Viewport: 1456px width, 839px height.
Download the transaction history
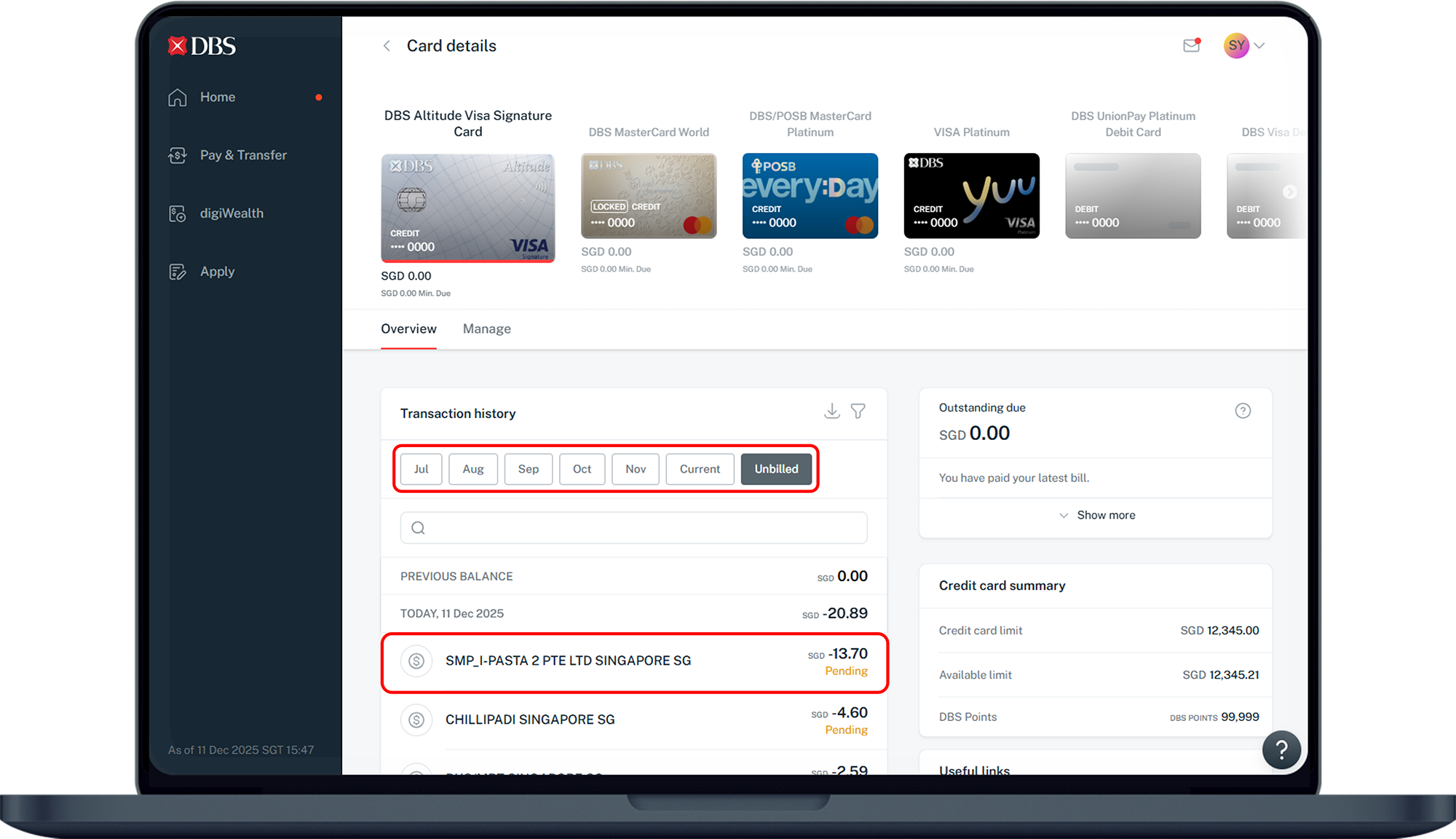pyautogui.click(x=831, y=411)
